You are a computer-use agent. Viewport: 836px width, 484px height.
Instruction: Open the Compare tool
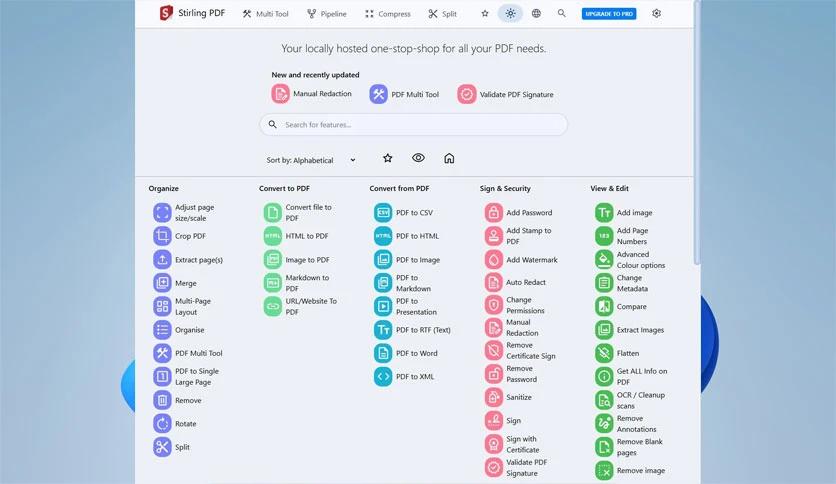tap(621, 306)
